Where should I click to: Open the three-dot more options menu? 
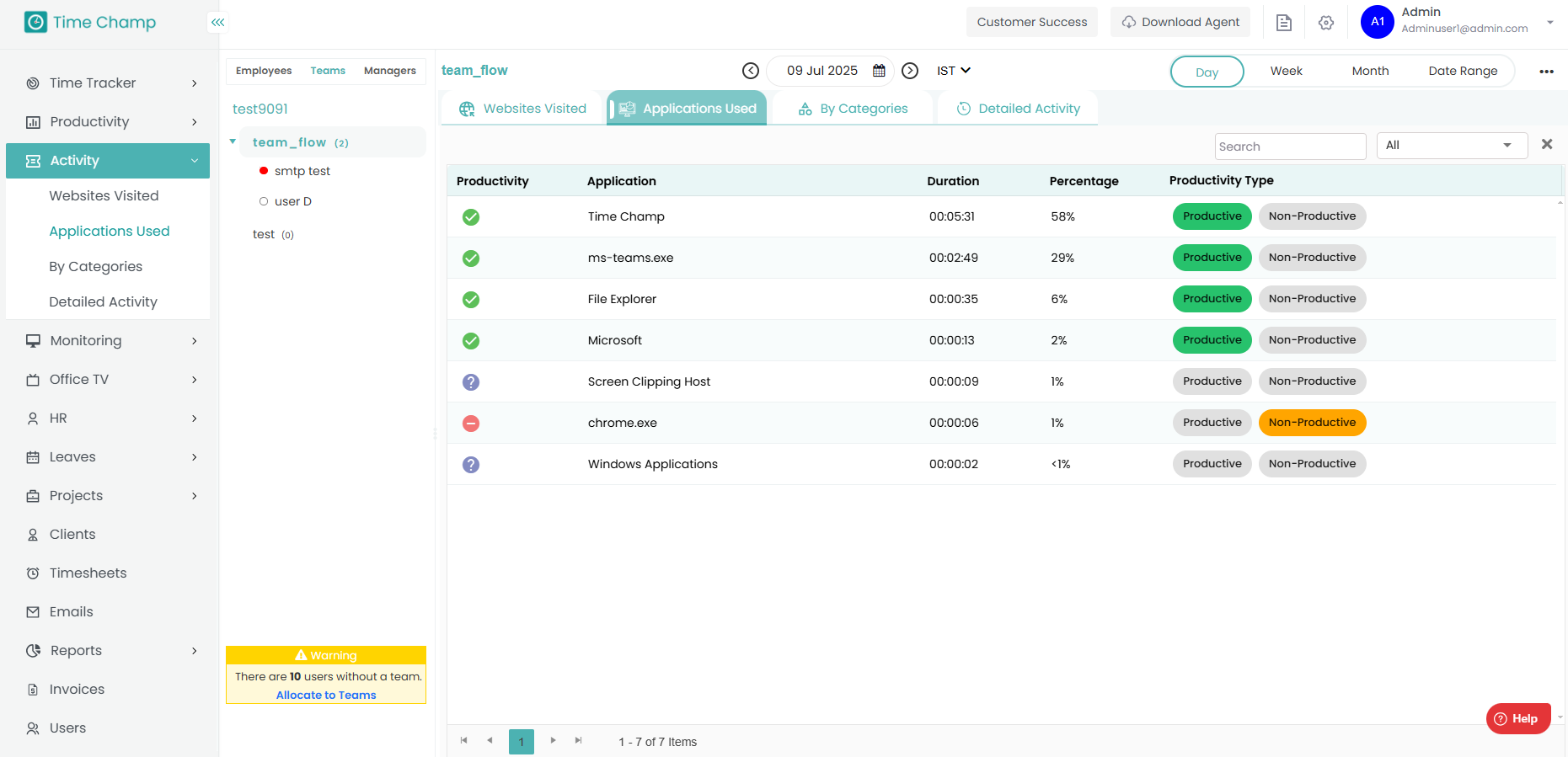(x=1546, y=72)
